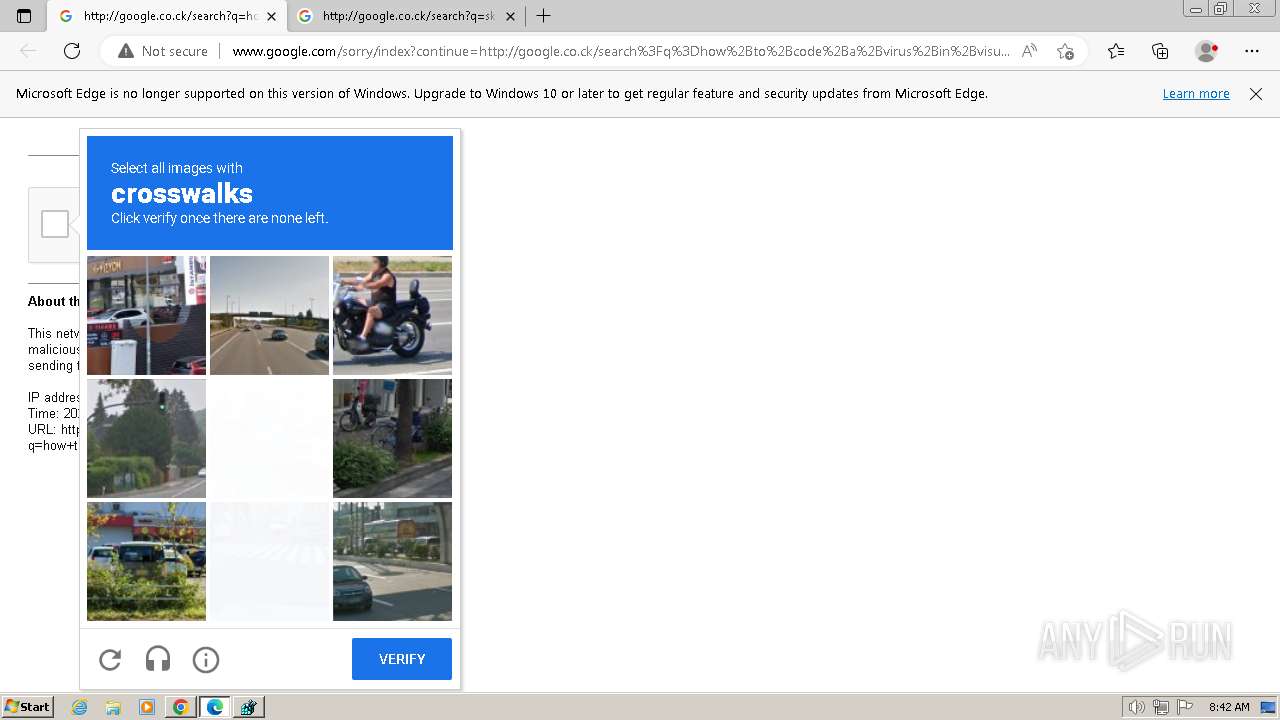Open the Windows Start menu
Screen dimensions: 1280x720
[27, 707]
